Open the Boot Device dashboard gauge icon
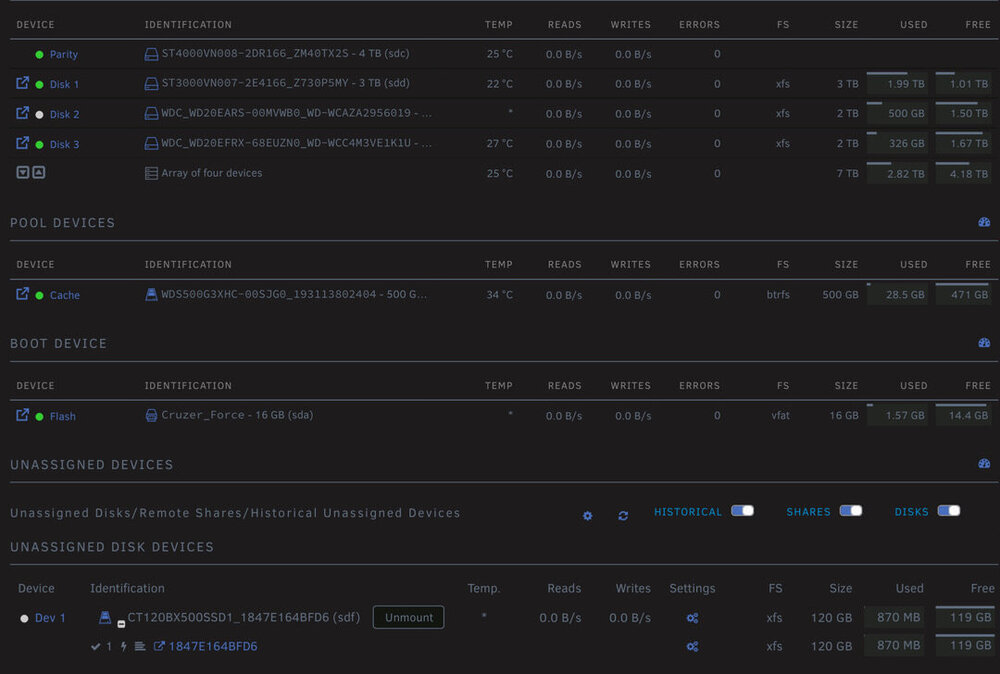Viewport: 1000px width, 674px height. coord(984,342)
